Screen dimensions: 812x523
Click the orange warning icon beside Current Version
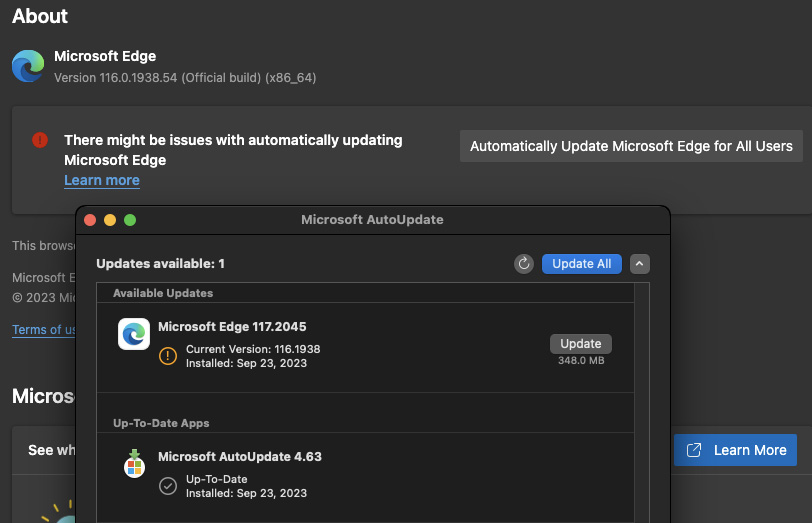click(168, 355)
